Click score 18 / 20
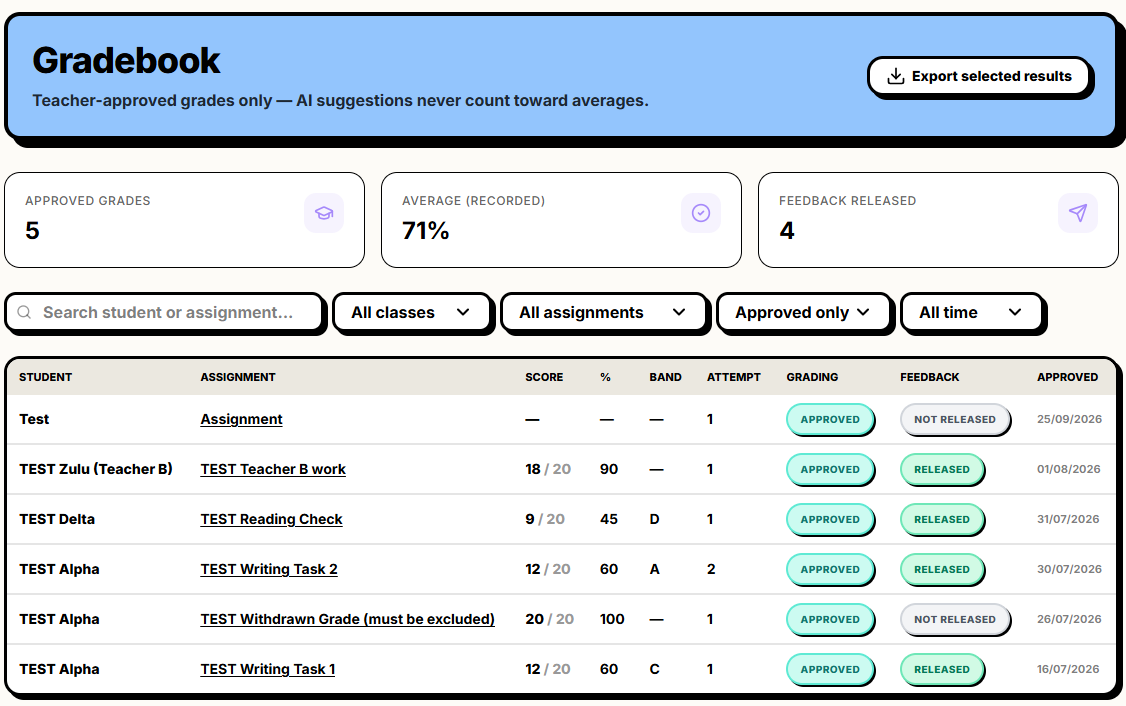 click(x=548, y=469)
